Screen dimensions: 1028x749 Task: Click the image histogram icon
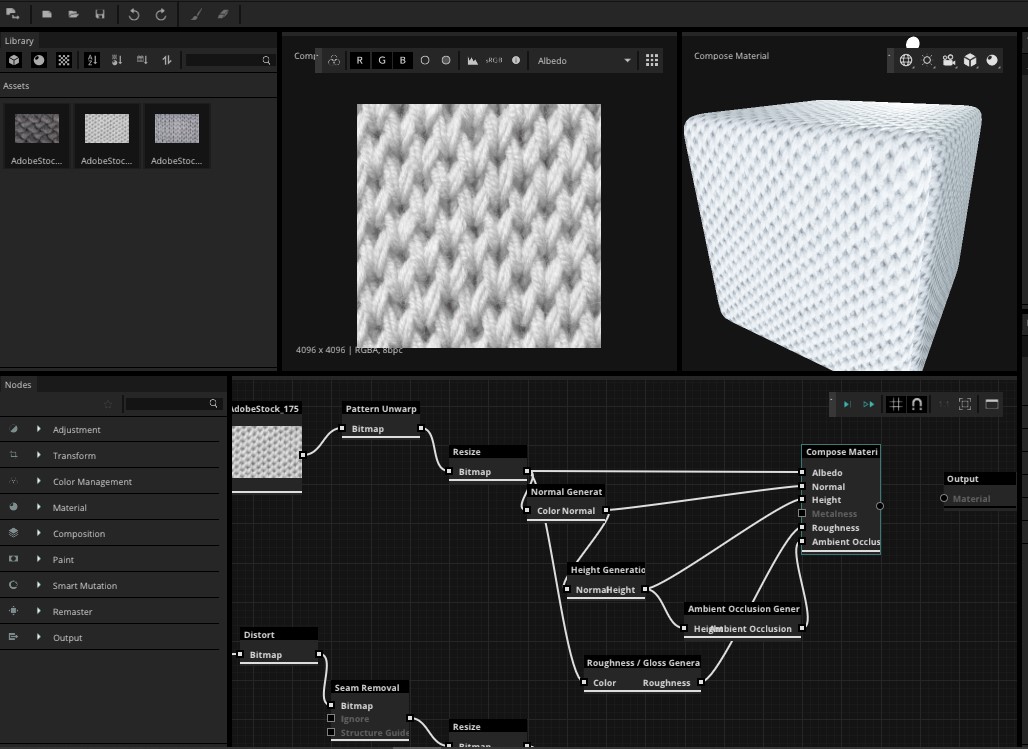tap(472, 60)
